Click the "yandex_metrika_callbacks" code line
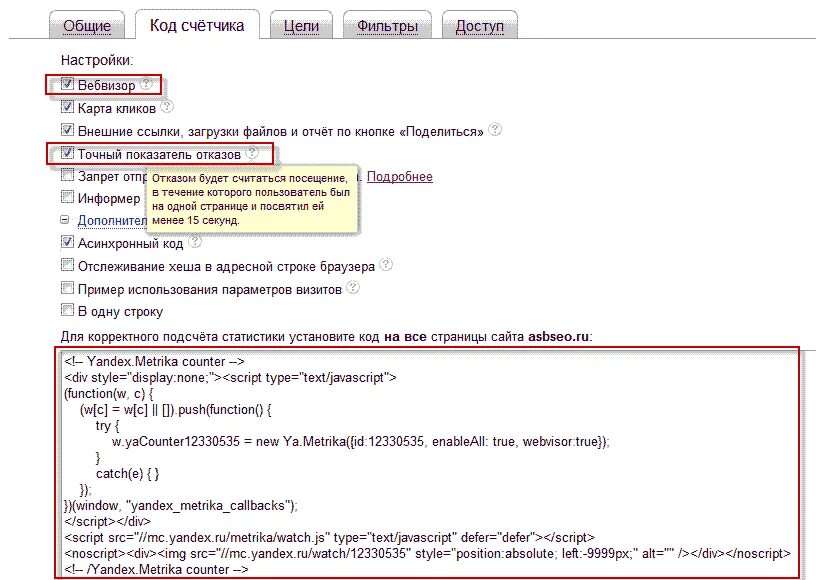816x580 pixels. click(181, 506)
